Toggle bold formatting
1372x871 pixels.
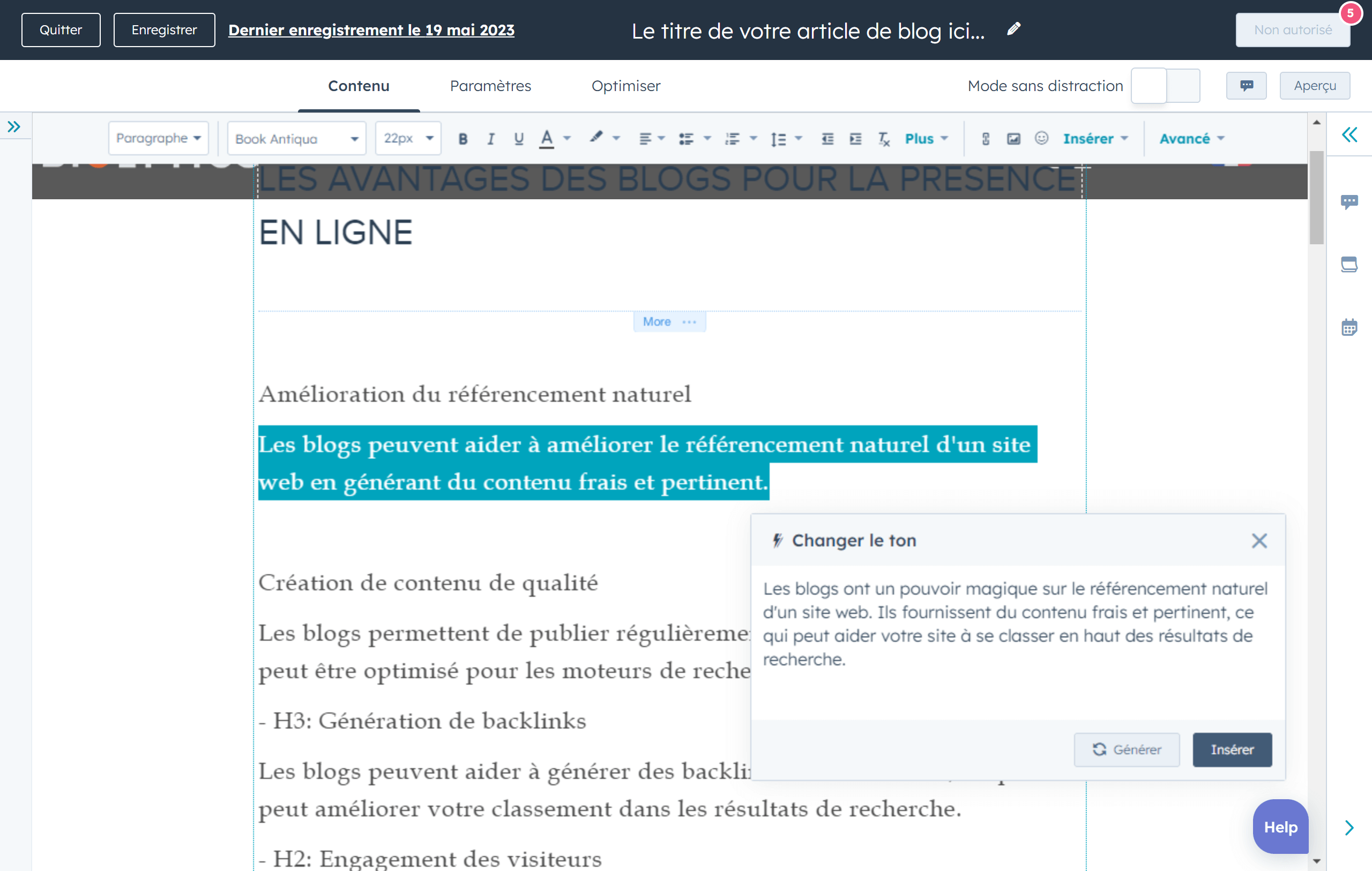click(463, 138)
